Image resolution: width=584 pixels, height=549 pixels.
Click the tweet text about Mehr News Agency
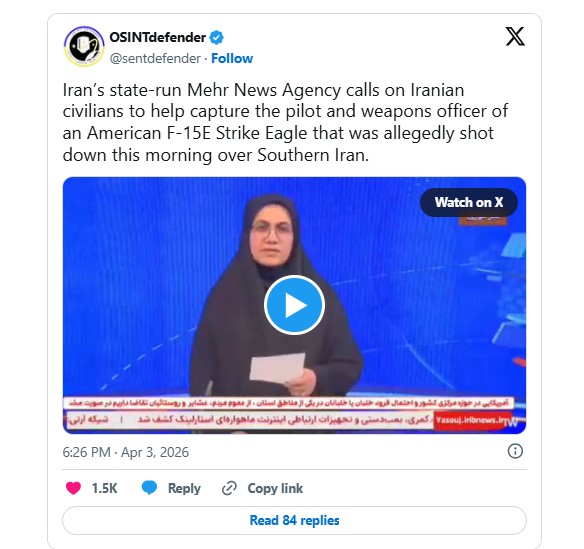[285, 123]
